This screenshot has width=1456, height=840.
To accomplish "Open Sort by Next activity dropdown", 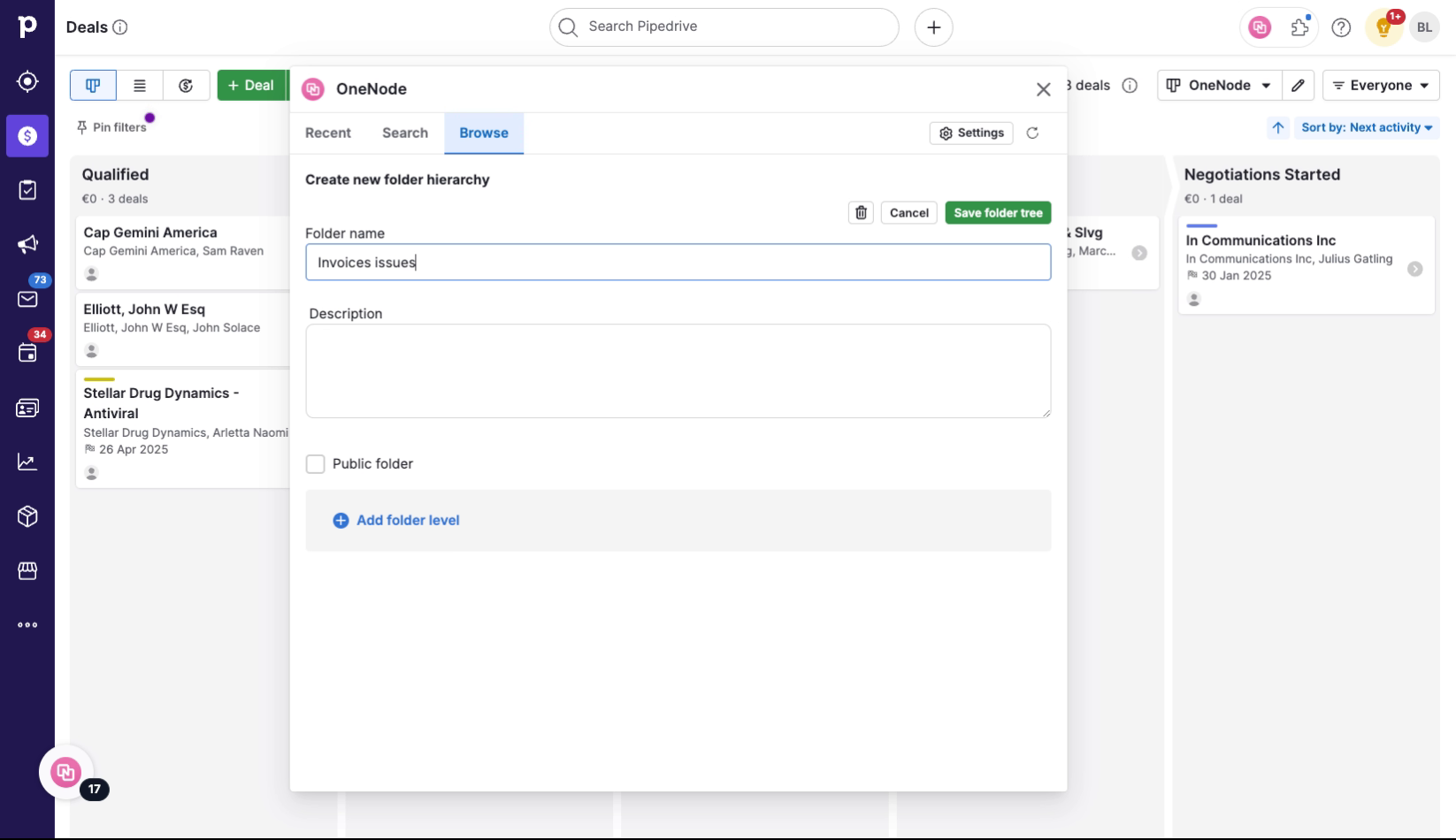I will pos(1366,127).
